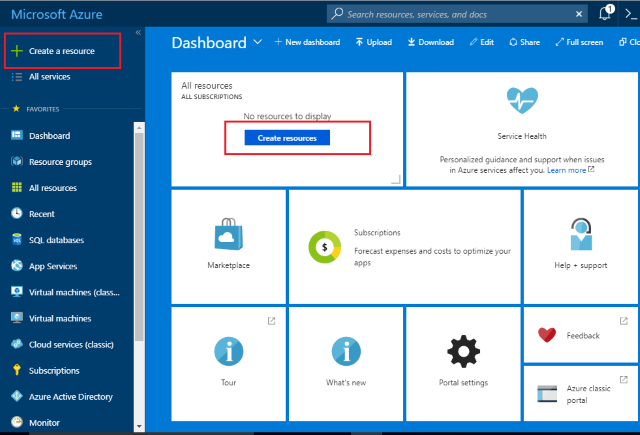Click the resize handle on All resources tile
This screenshot has height=435, width=640.
(396, 179)
